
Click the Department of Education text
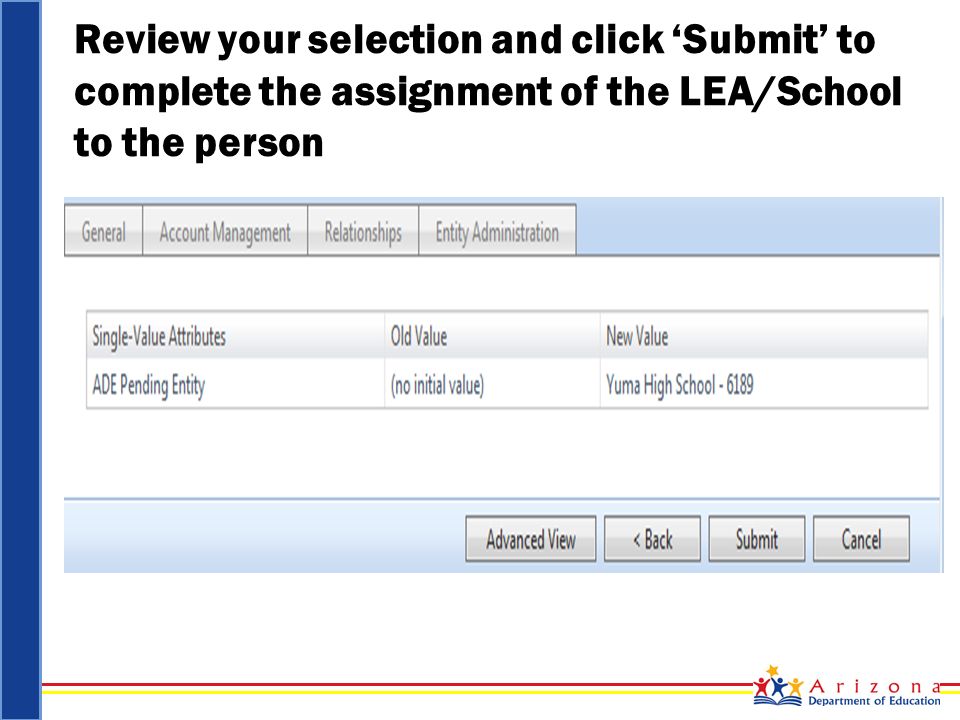point(874,701)
